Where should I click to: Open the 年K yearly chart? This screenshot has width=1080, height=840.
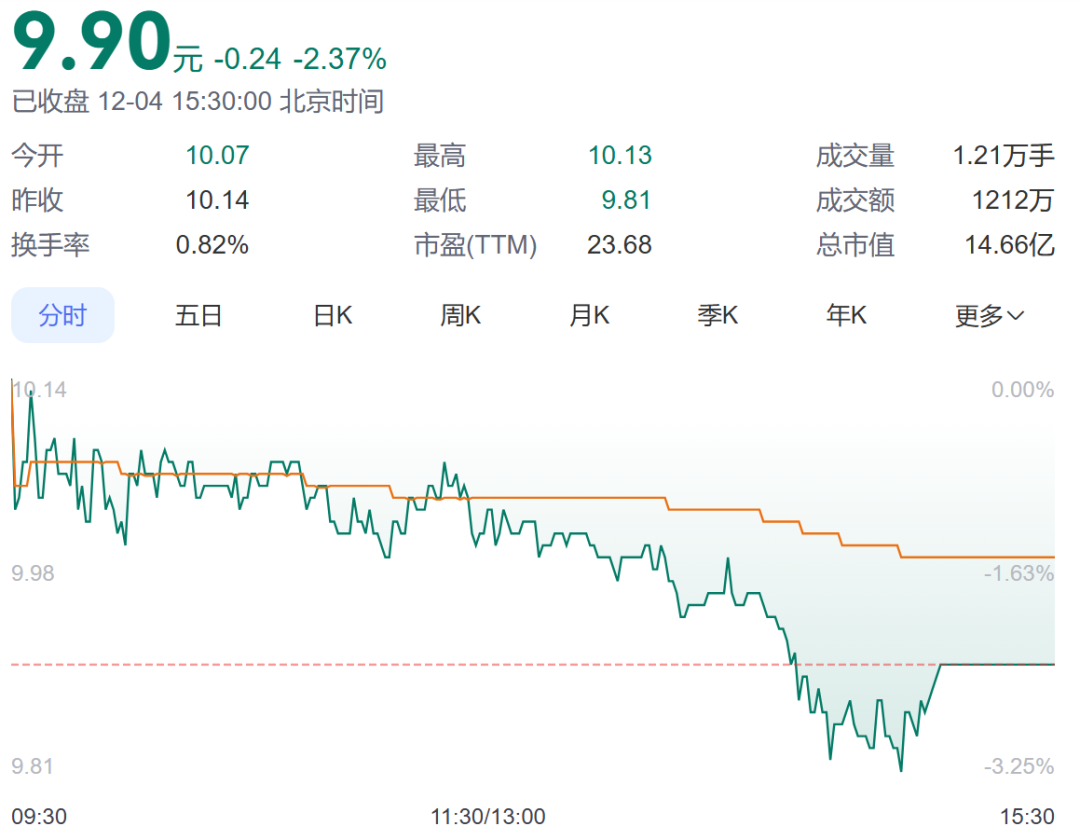pos(846,316)
